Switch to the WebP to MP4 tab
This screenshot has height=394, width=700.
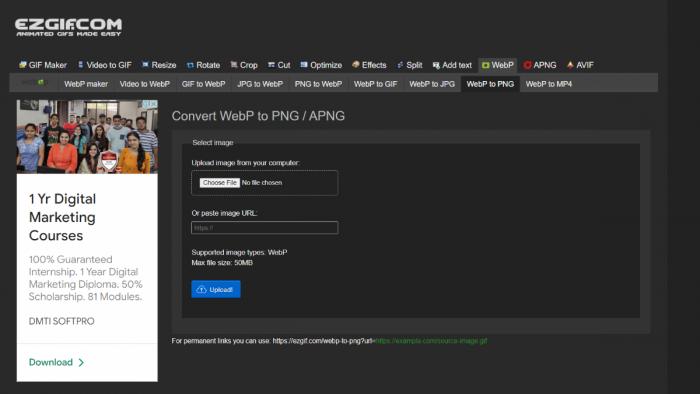[x=549, y=84]
